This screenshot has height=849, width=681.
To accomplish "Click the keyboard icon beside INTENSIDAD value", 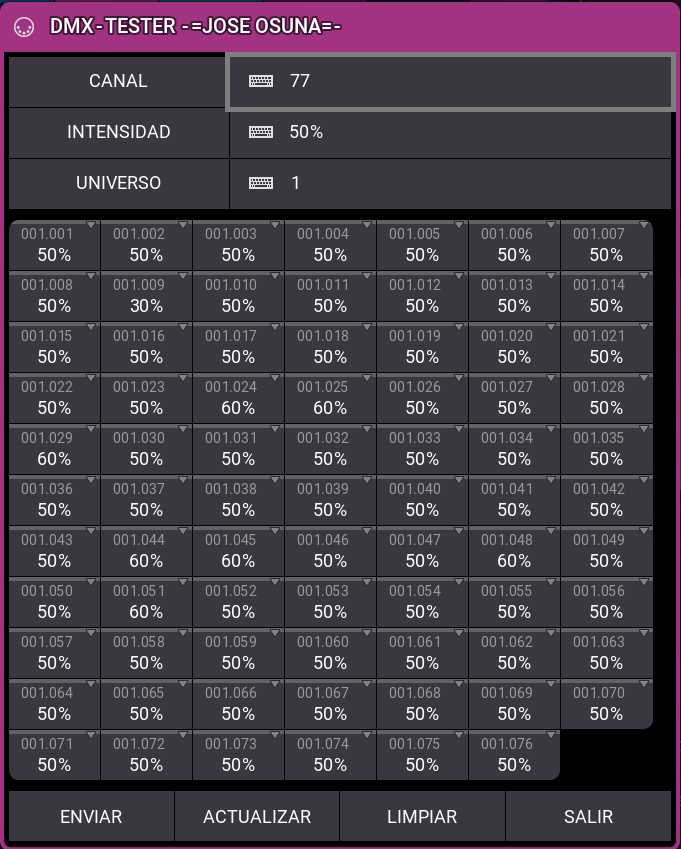I will tap(261, 132).
